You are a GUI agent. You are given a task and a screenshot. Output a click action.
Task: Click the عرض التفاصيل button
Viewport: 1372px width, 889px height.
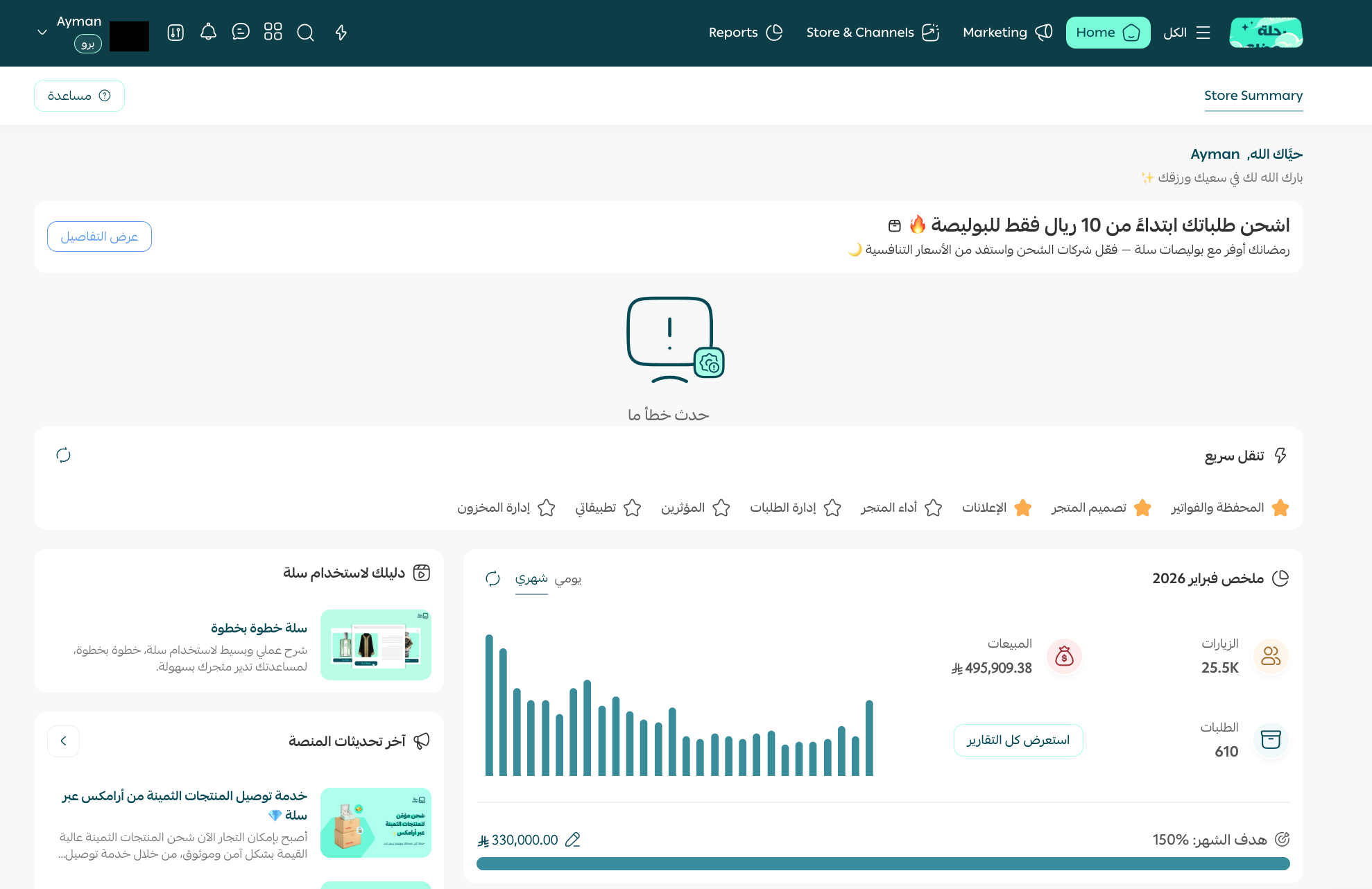tap(99, 236)
